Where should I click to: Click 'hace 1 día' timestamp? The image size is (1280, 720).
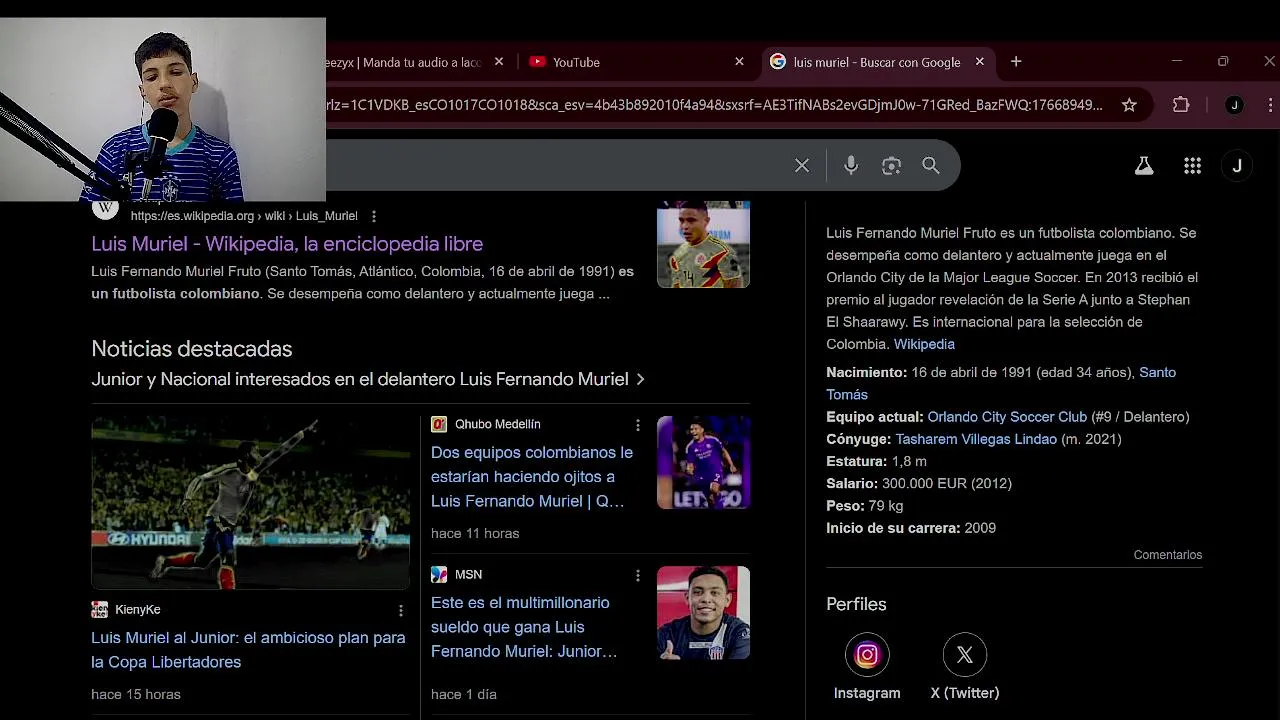(464, 694)
